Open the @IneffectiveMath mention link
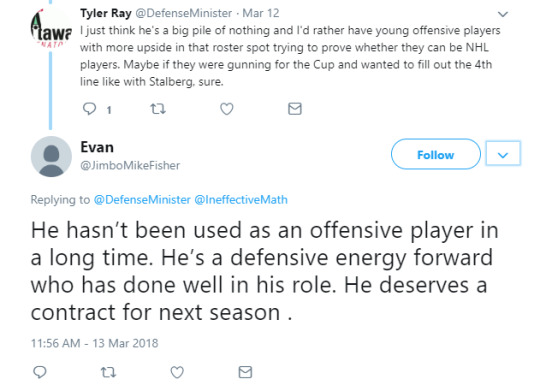The height and width of the screenshot is (385, 540). click(241, 200)
